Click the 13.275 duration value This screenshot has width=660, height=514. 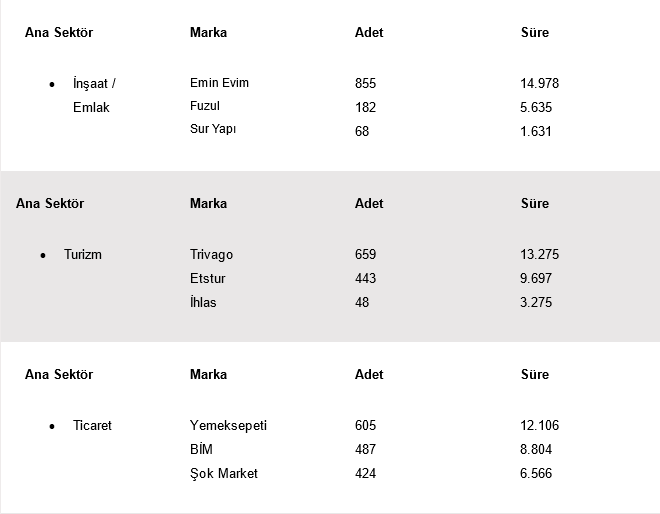click(x=540, y=254)
